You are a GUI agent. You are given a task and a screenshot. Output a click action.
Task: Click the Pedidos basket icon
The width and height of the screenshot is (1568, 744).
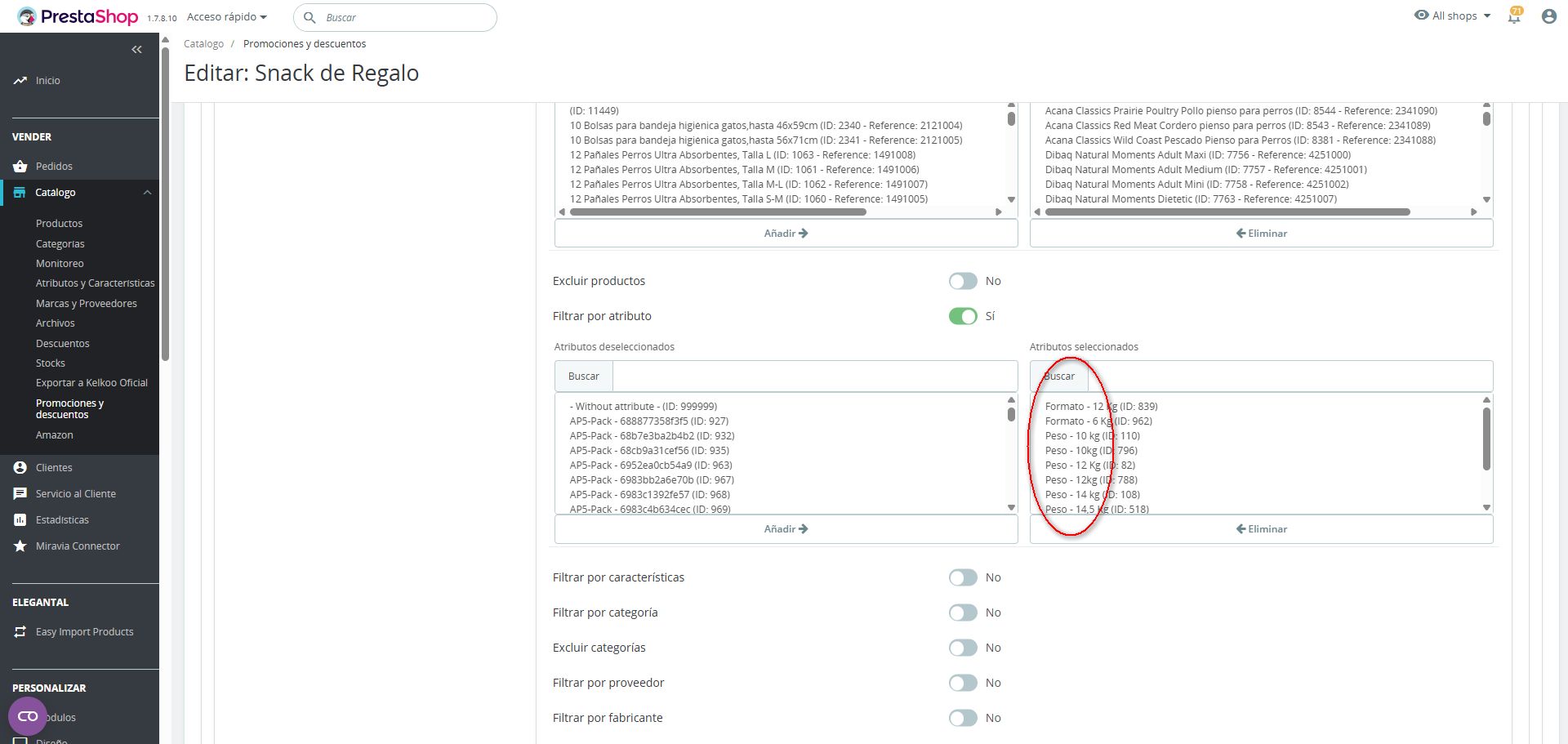click(x=20, y=167)
